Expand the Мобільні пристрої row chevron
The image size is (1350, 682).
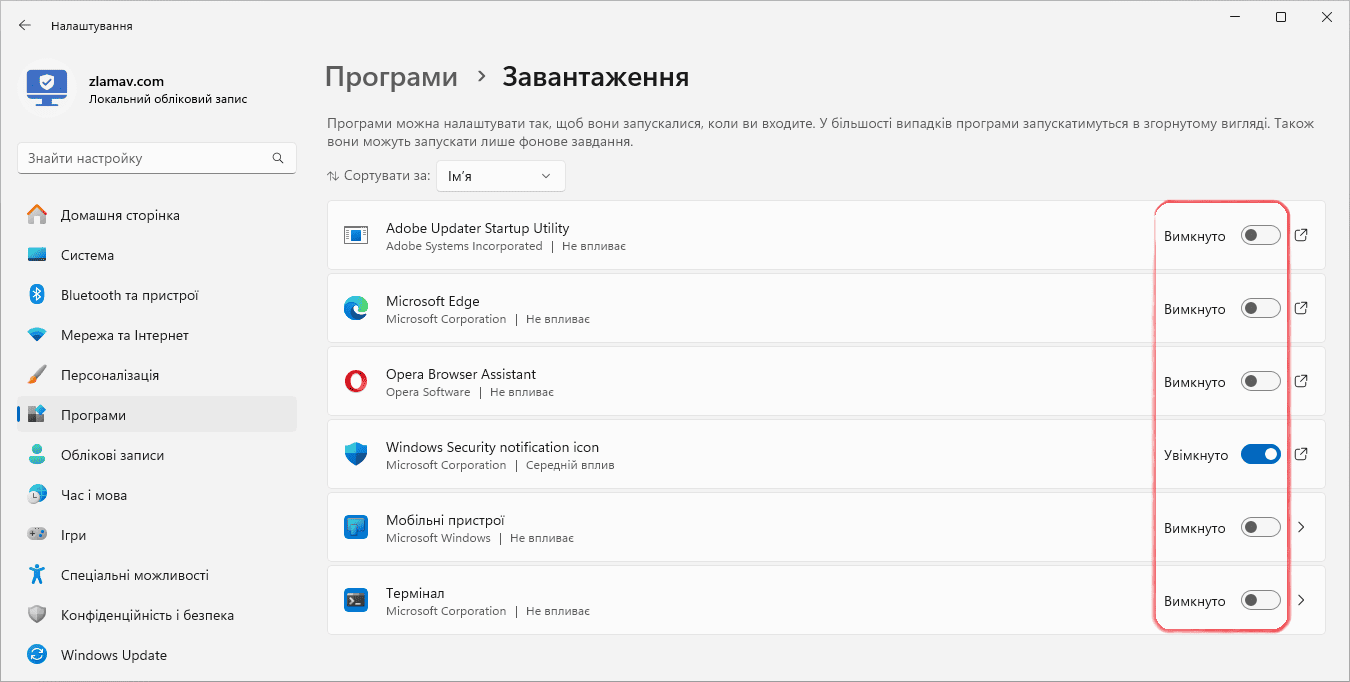1301,527
